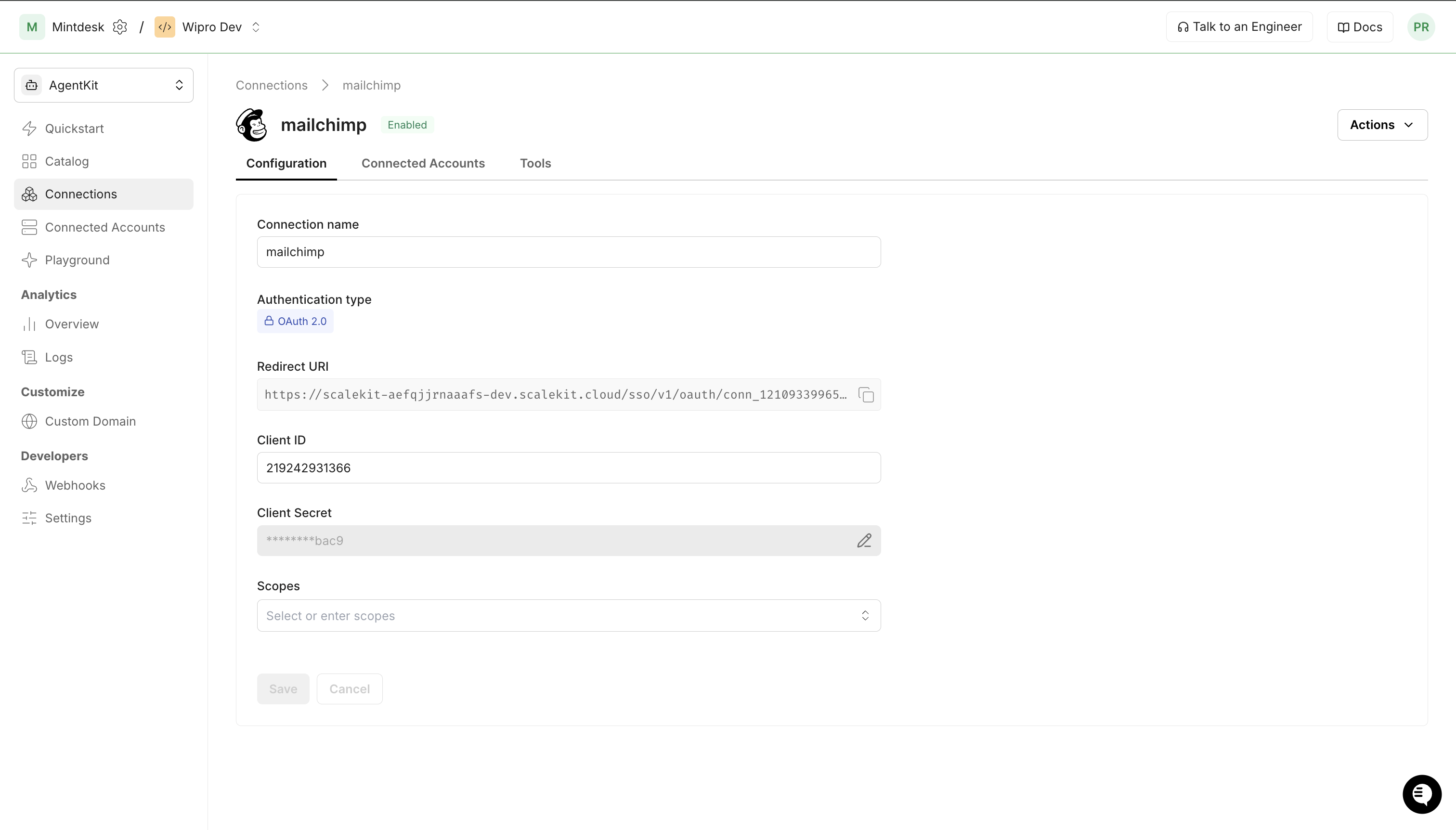Focus the Connection name field
This screenshot has width=1456, height=830.
click(x=568, y=252)
